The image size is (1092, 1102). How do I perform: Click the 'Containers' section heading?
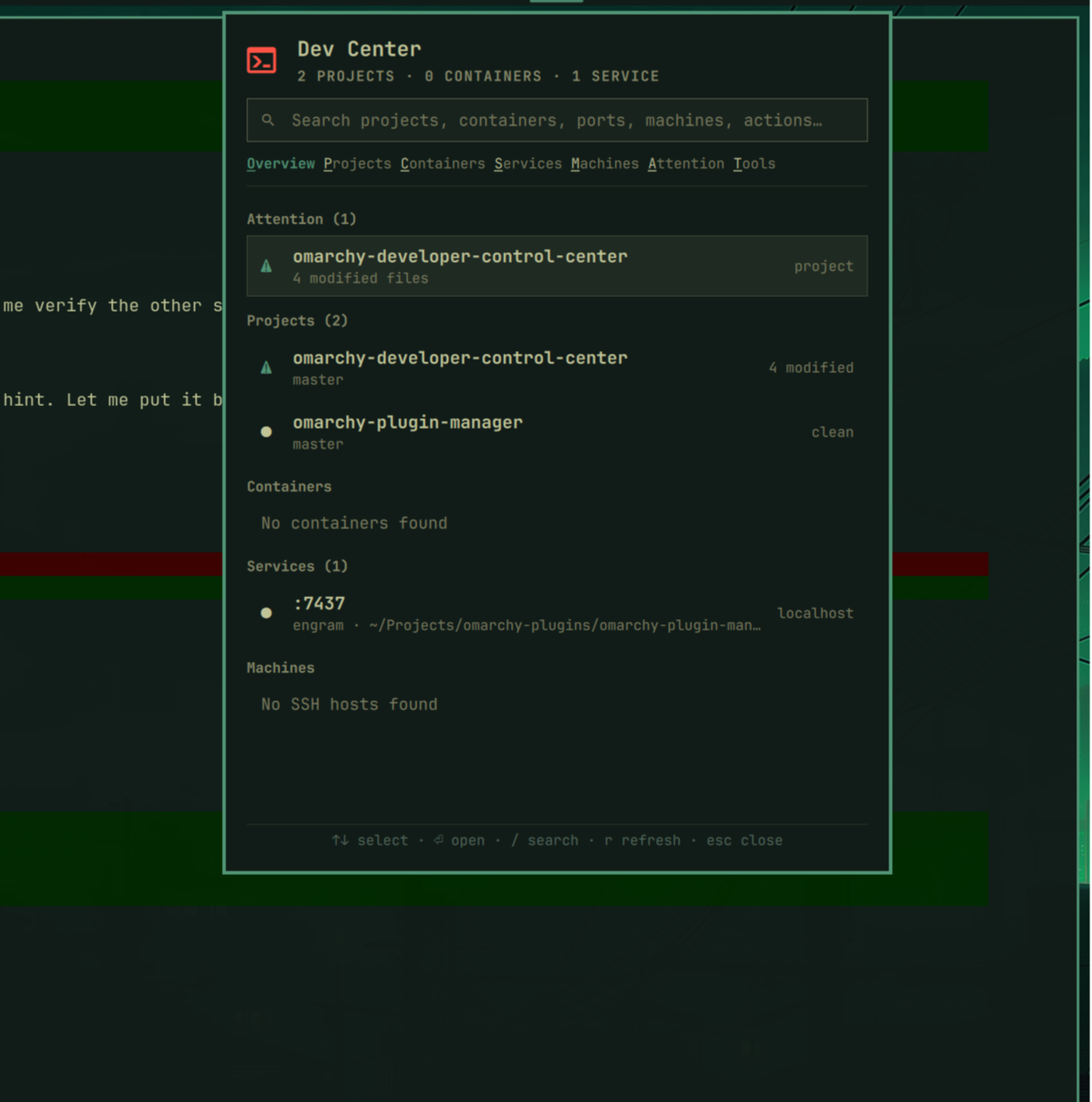pos(289,486)
